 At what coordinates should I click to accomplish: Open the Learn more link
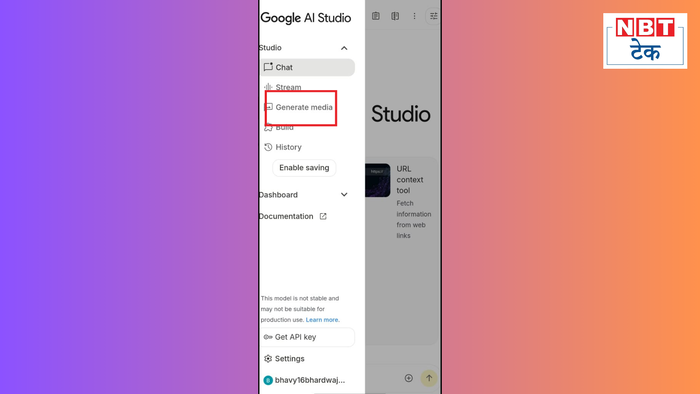click(x=322, y=320)
